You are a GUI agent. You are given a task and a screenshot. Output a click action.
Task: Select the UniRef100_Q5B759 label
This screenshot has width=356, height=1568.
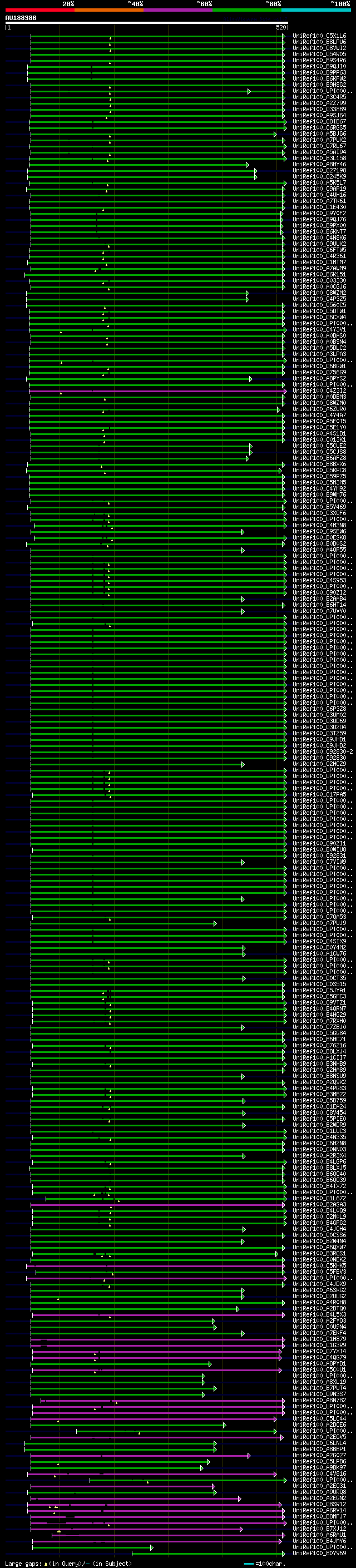pyautogui.click(x=319, y=1101)
